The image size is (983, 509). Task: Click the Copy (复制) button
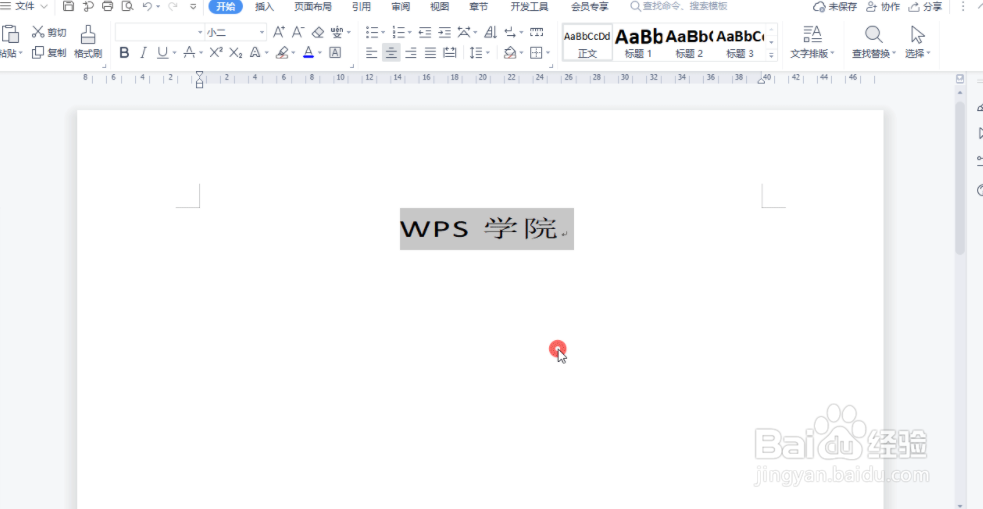[49, 53]
